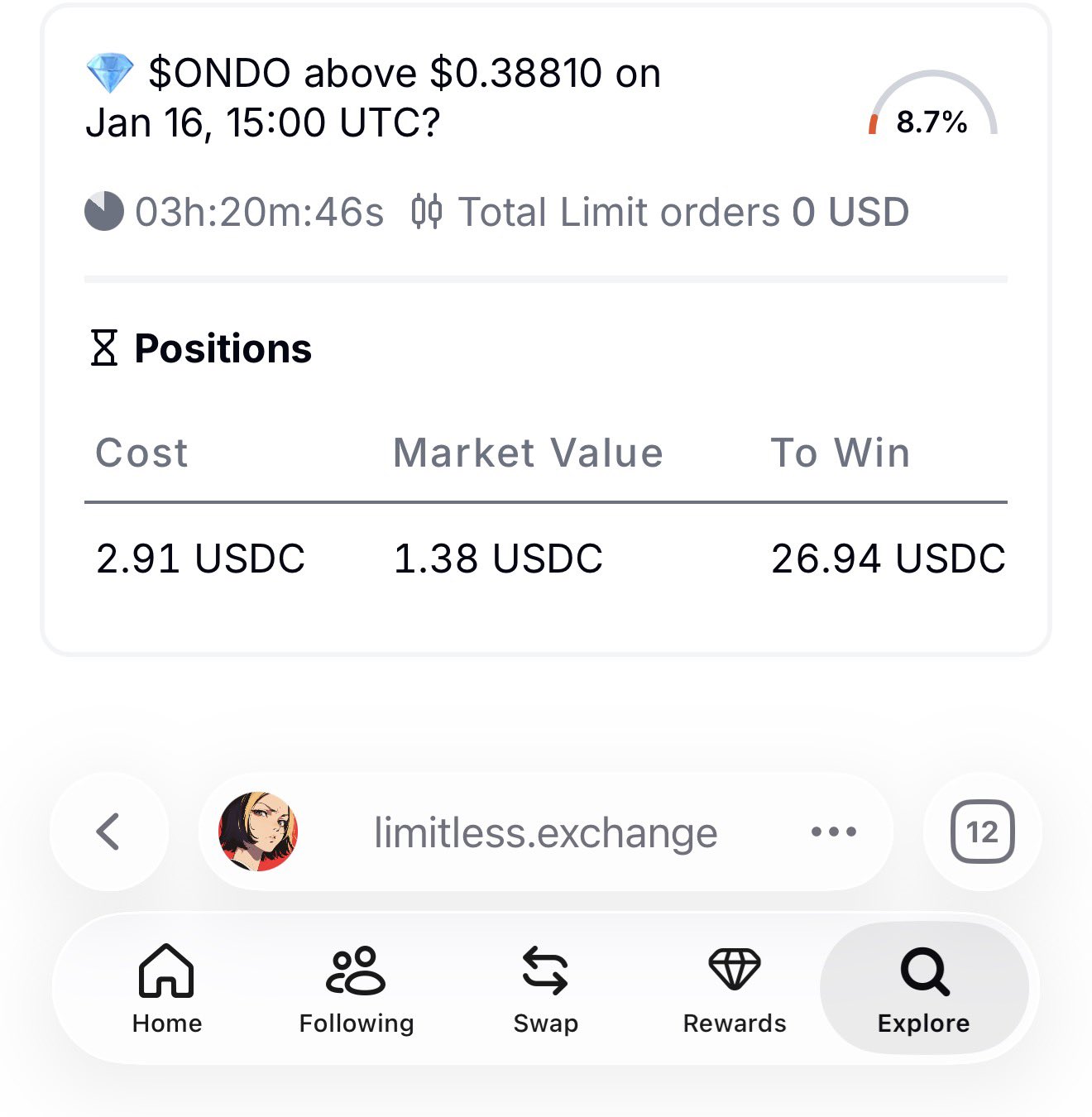
Task: Open the Rewards diamond tab
Action: click(735, 988)
